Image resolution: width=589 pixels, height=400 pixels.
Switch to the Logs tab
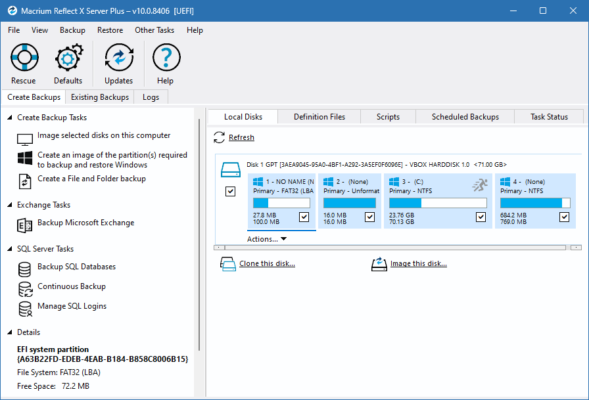tap(151, 97)
